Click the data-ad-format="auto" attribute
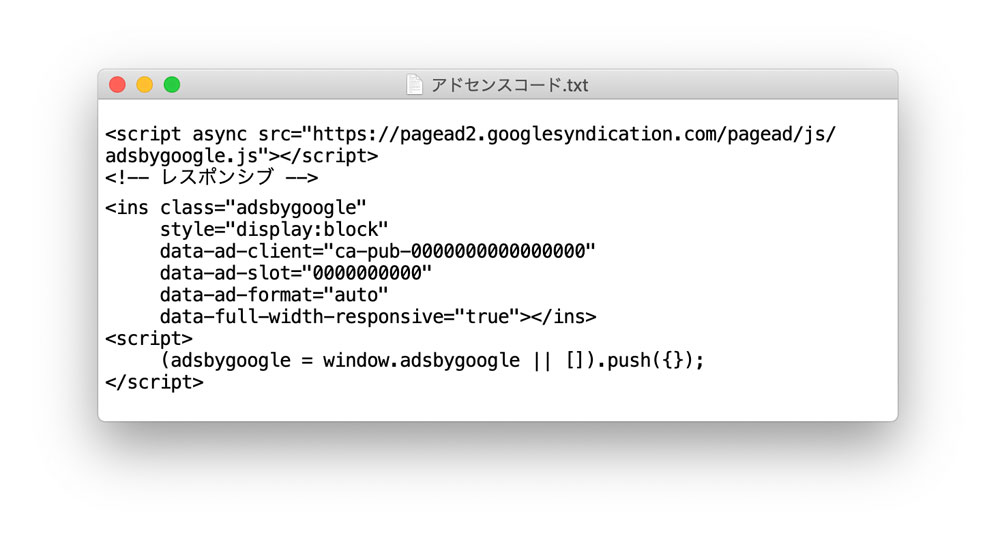Viewport: 1000px width, 544px height. 274,295
